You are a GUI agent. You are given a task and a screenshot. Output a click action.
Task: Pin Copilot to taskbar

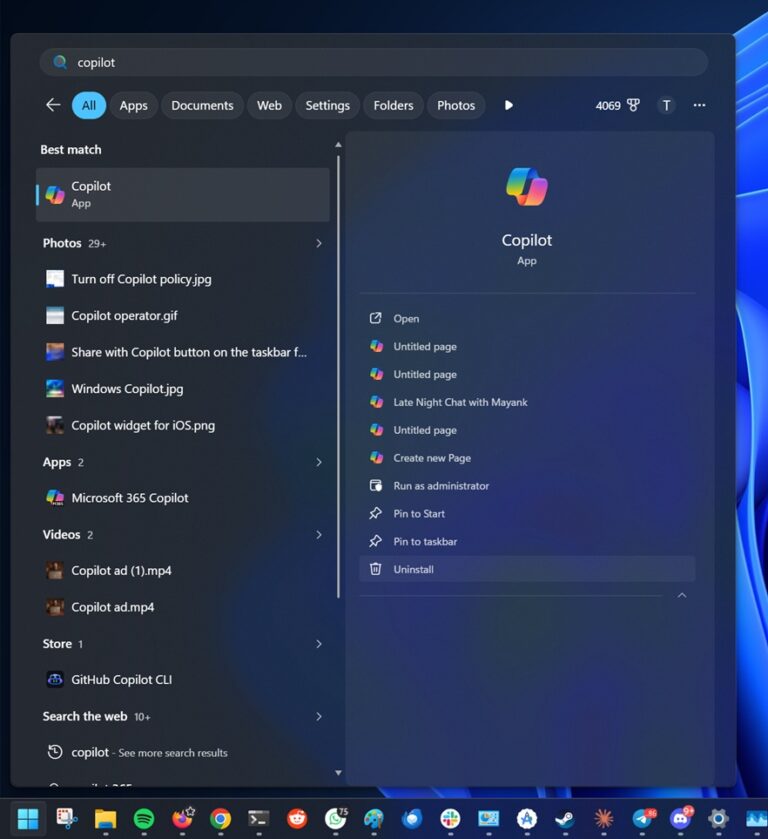pyautogui.click(x=527, y=541)
